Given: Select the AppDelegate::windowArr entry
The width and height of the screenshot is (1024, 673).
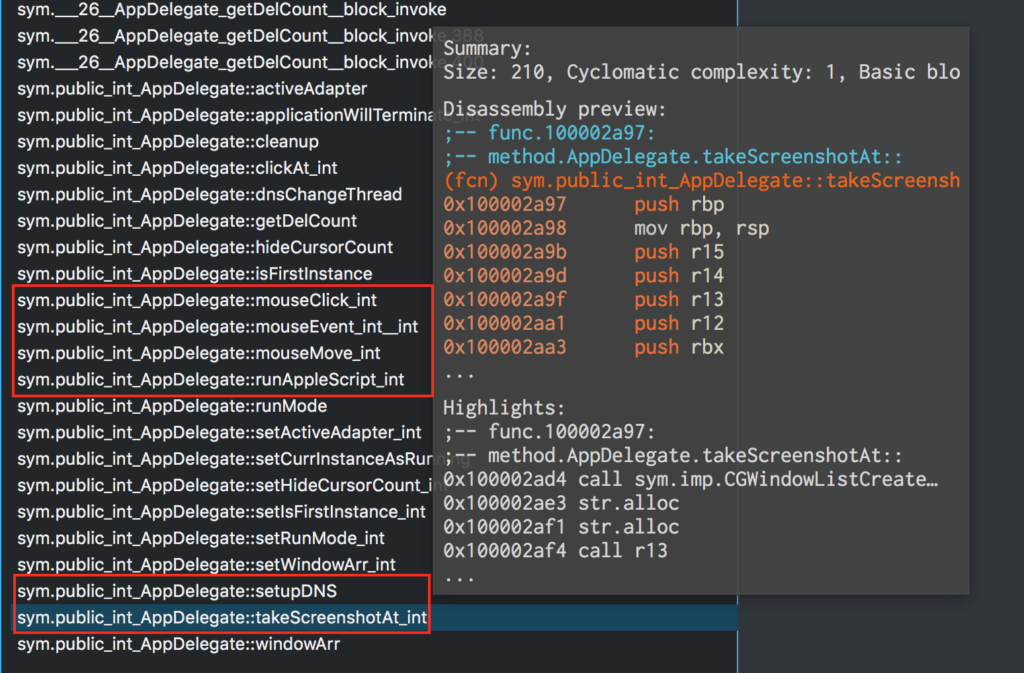Looking at the screenshot, I should pos(178,644).
